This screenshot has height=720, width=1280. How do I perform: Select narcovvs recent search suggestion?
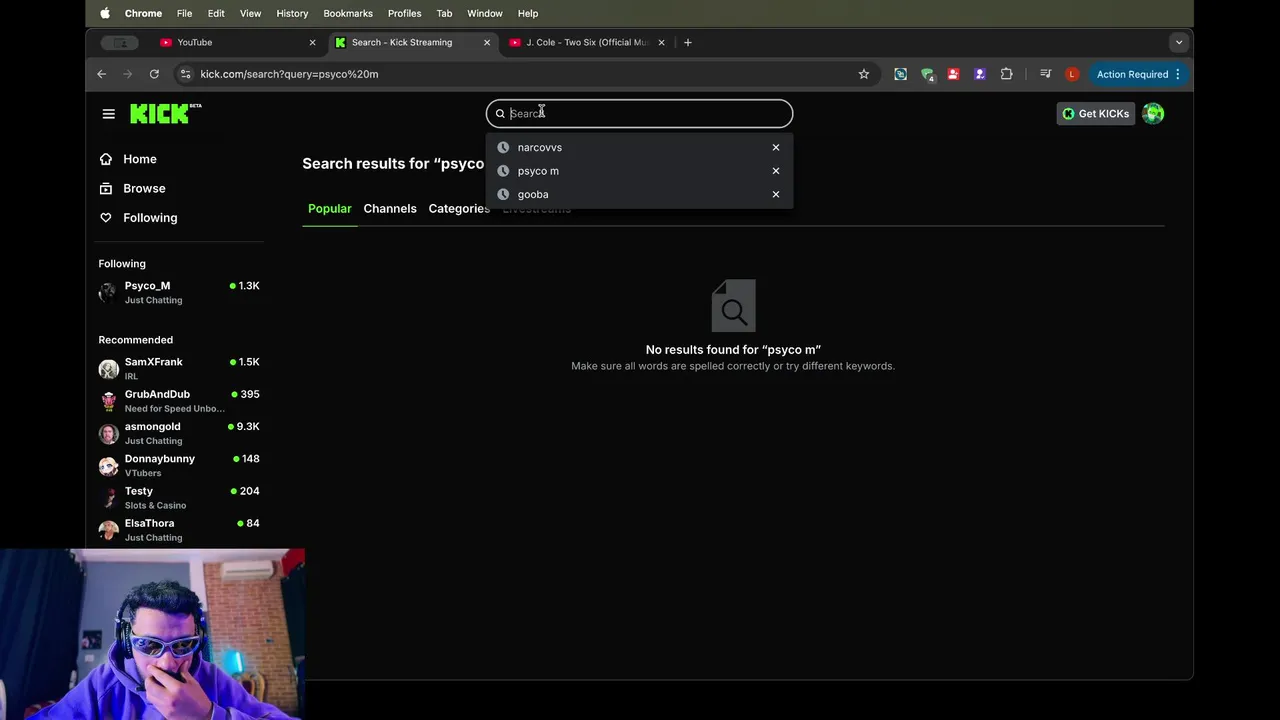click(x=639, y=147)
